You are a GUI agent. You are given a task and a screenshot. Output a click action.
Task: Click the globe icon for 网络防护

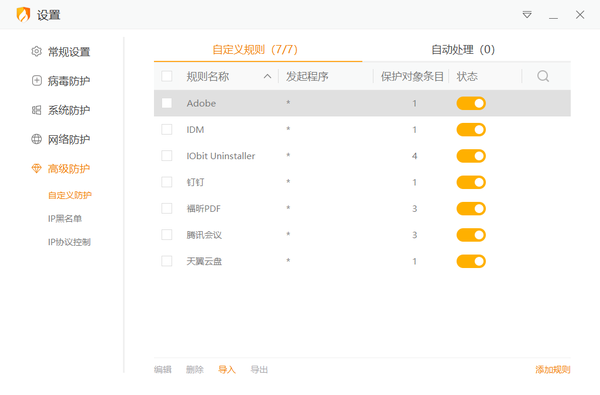pos(36,139)
